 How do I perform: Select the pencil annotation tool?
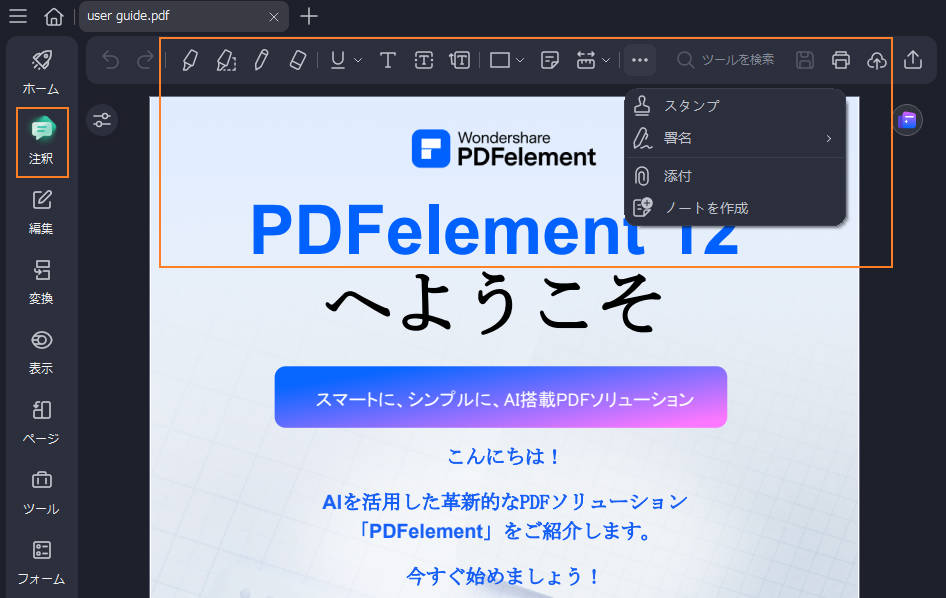261,60
